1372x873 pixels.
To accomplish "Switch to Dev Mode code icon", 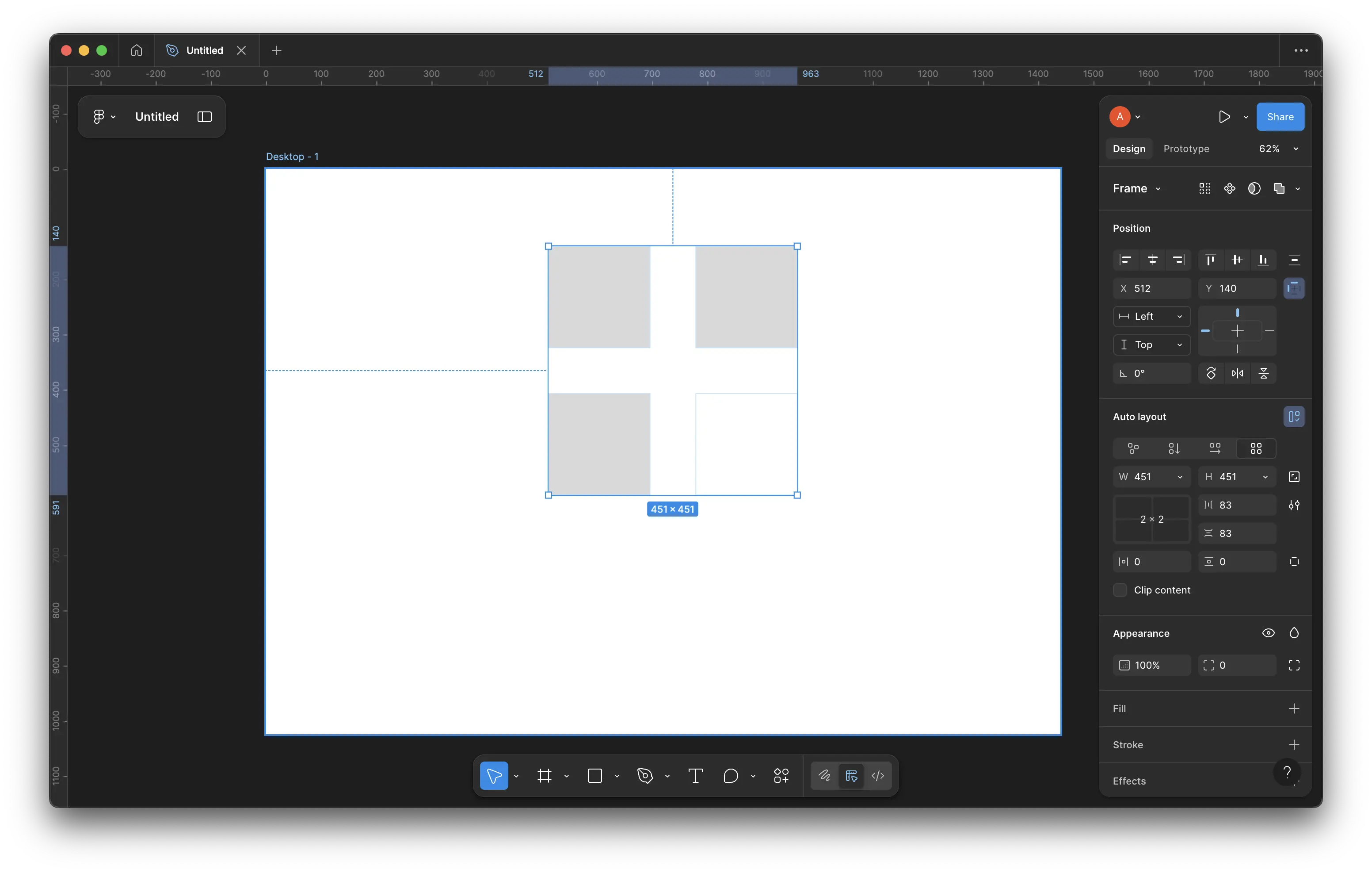I will tap(878, 776).
